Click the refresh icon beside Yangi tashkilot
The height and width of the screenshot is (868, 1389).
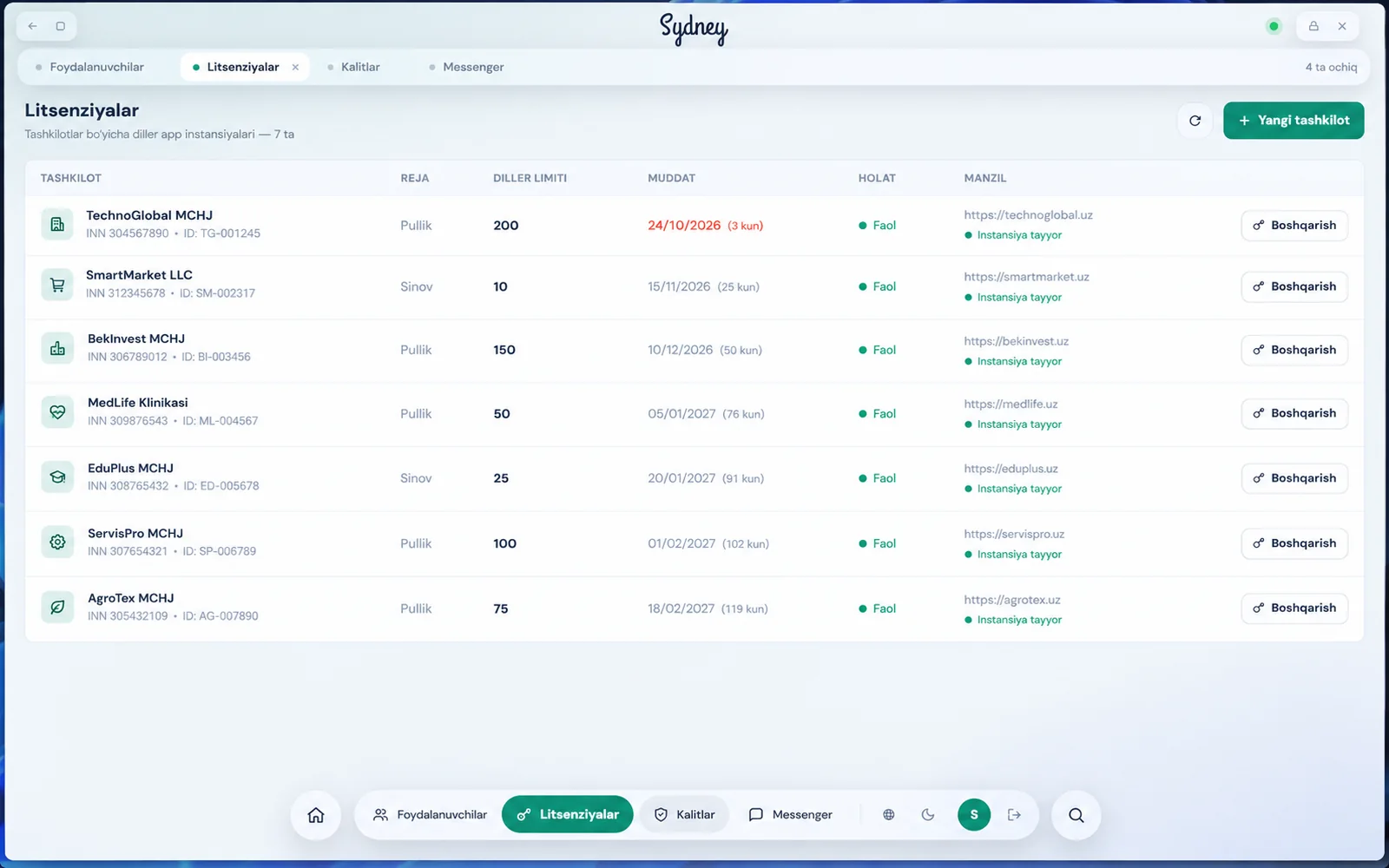(1195, 121)
